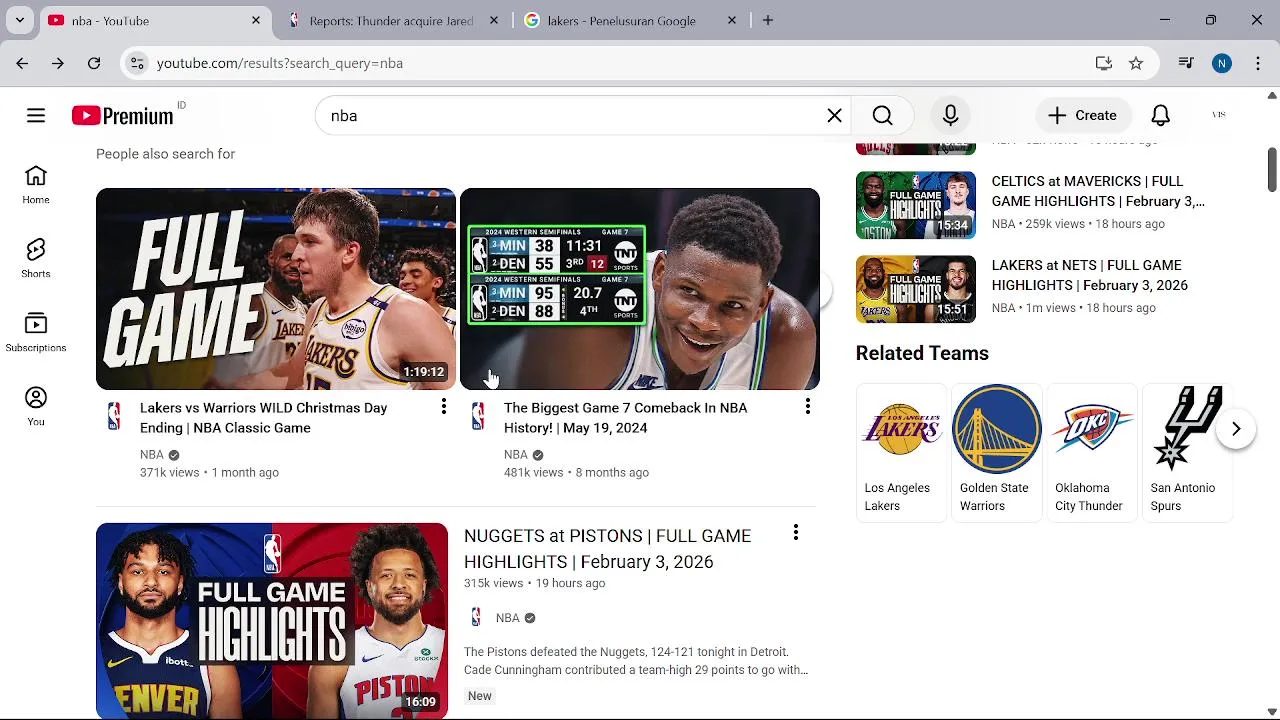
Task: Play the Denver vs Pistons highlights thumbnail
Action: [x=272, y=620]
